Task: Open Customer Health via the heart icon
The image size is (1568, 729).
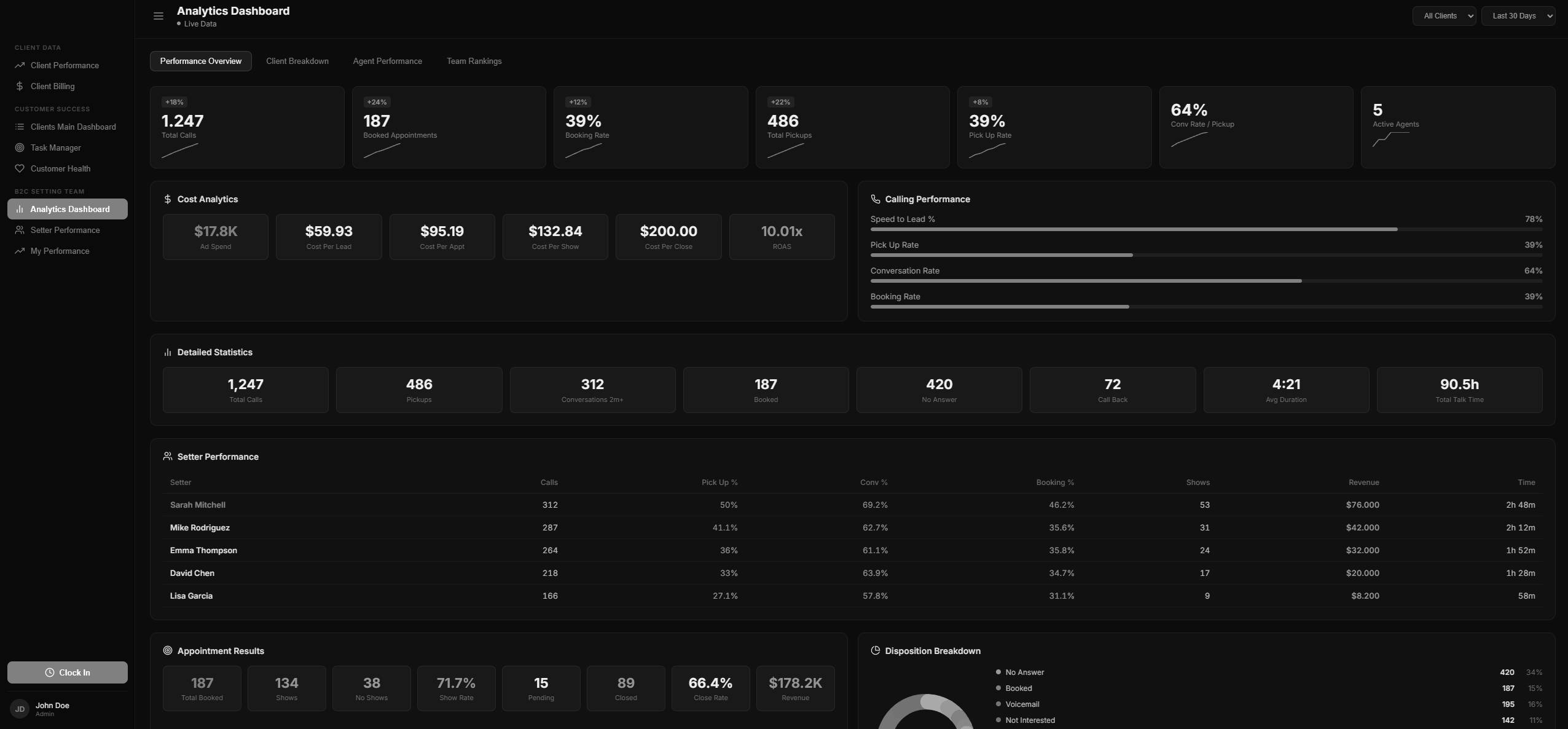Action: coord(20,168)
